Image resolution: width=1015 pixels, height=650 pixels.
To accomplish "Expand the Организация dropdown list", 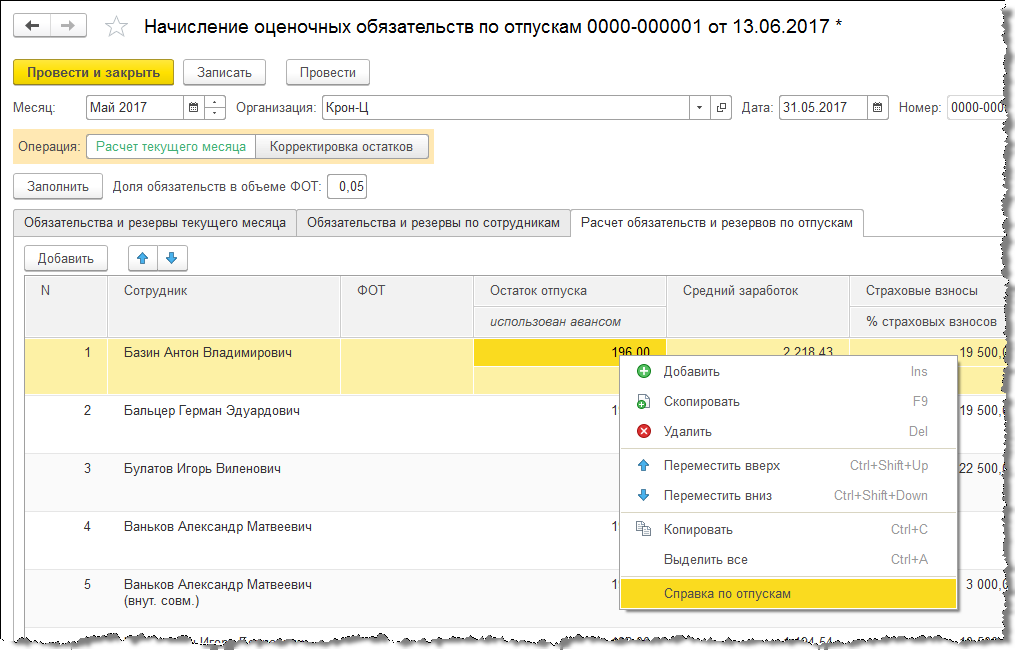I will coord(699,107).
